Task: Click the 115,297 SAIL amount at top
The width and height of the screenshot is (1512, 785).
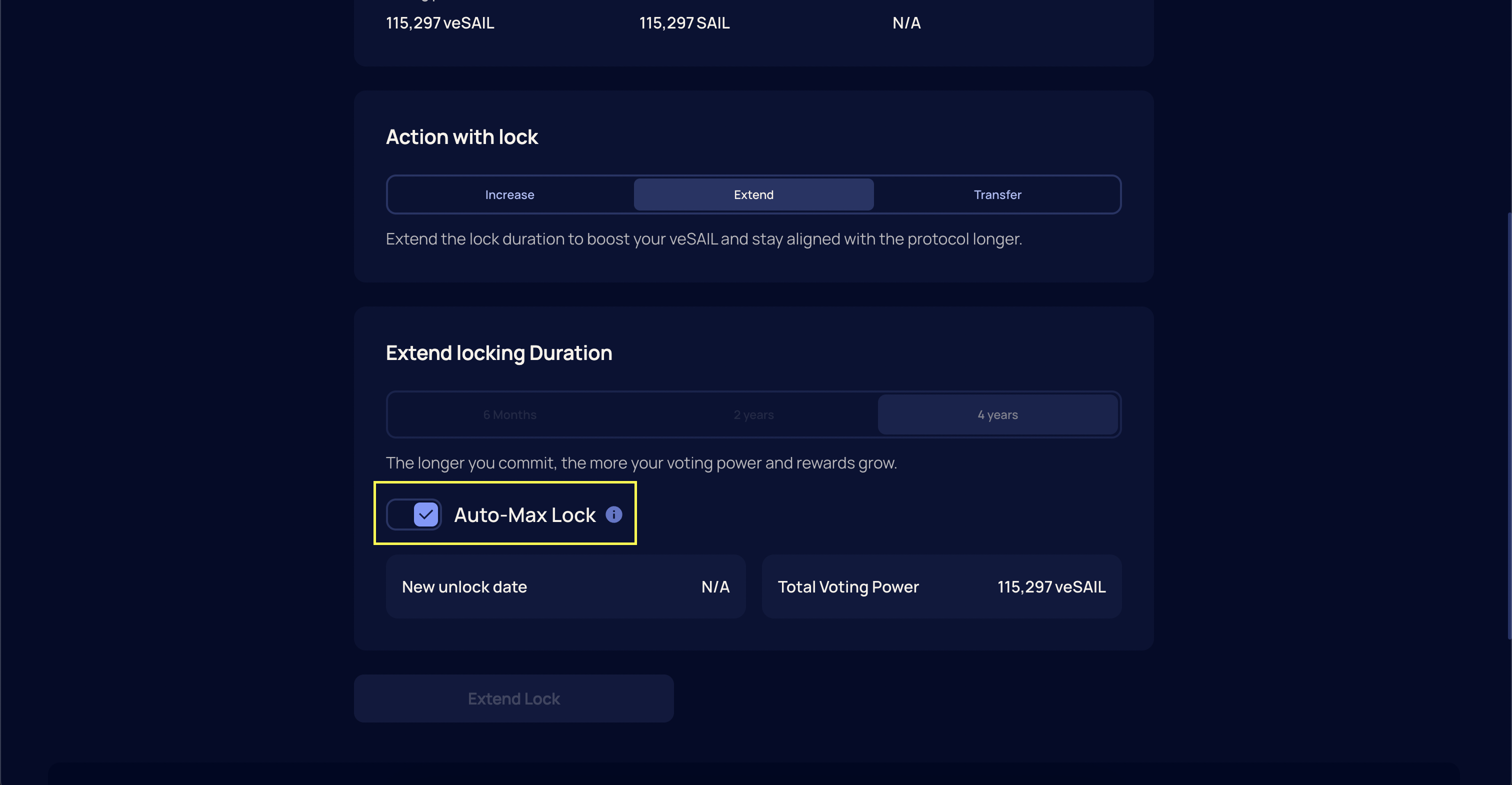Action: [x=684, y=23]
